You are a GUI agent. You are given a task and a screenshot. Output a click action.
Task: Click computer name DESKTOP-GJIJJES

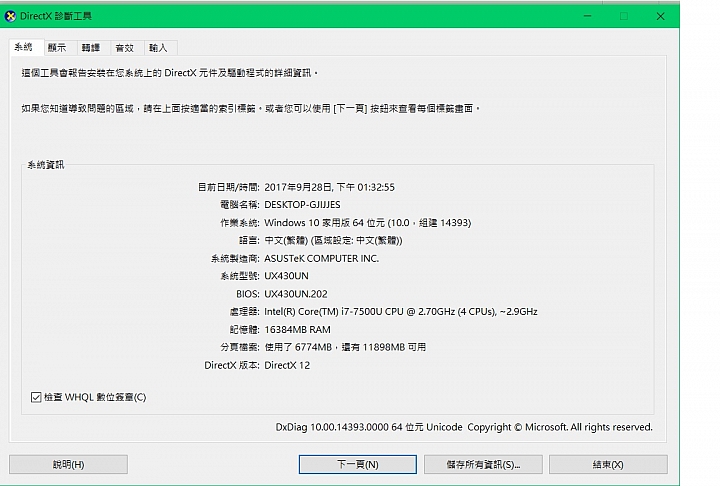pos(302,204)
